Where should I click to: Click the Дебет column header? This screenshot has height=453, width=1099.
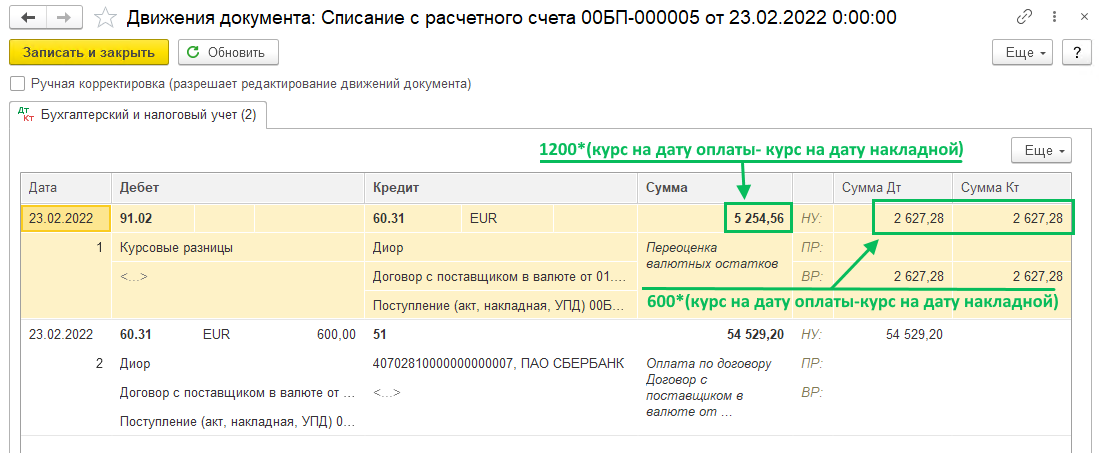click(x=237, y=187)
